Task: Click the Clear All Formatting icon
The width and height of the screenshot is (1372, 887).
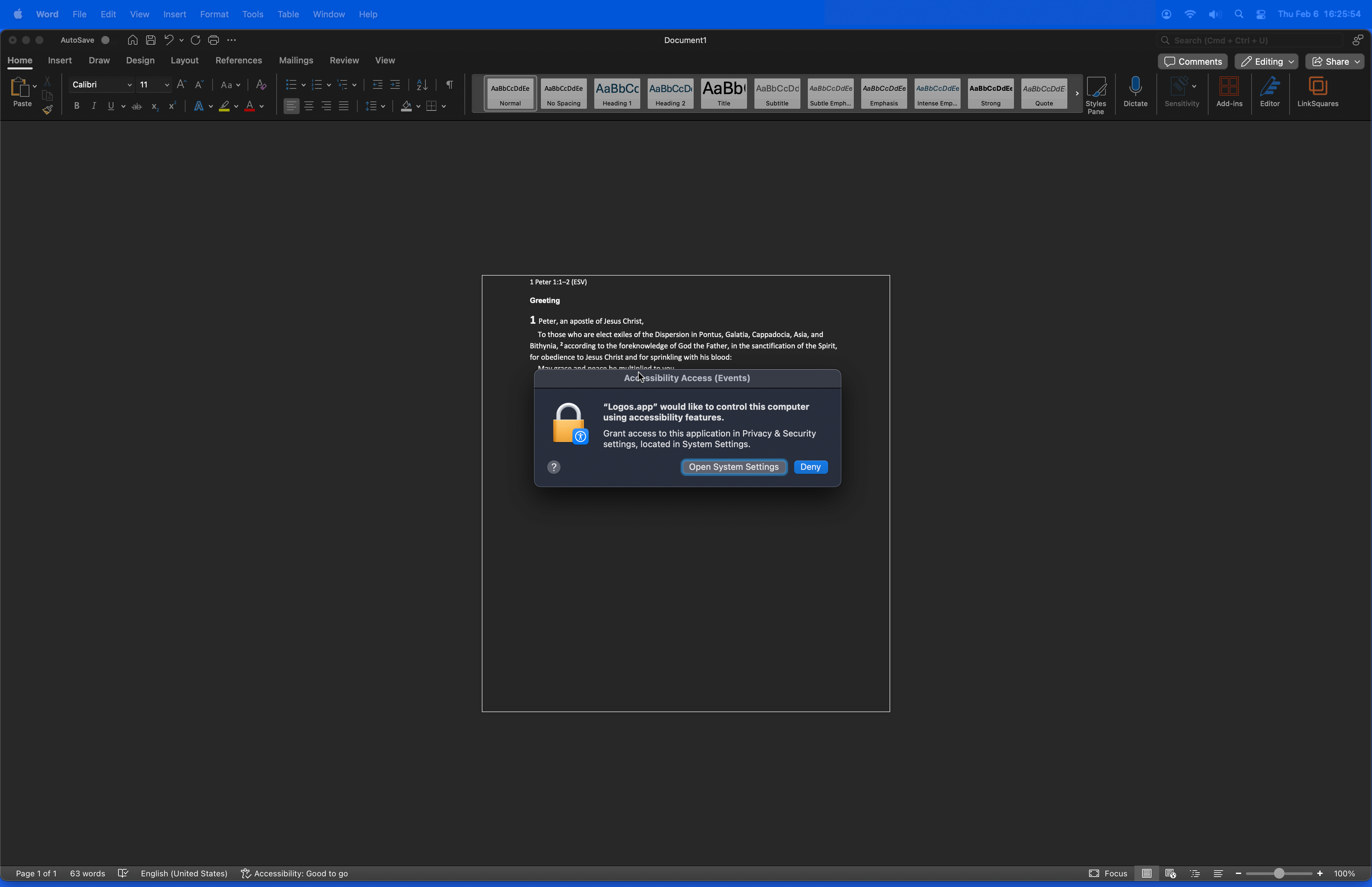Action: click(261, 85)
